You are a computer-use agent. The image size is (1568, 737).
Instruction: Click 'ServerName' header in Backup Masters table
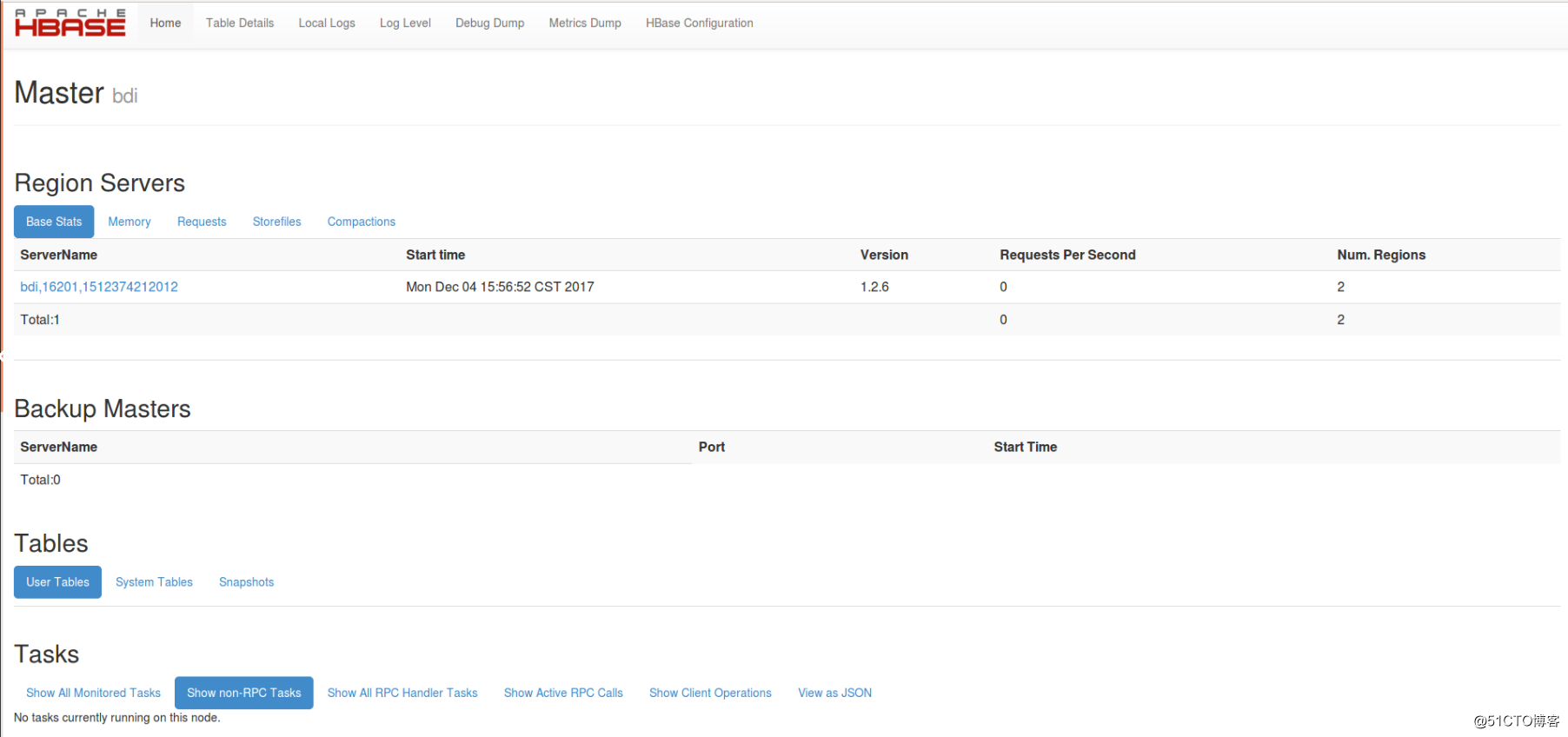[x=59, y=447]
